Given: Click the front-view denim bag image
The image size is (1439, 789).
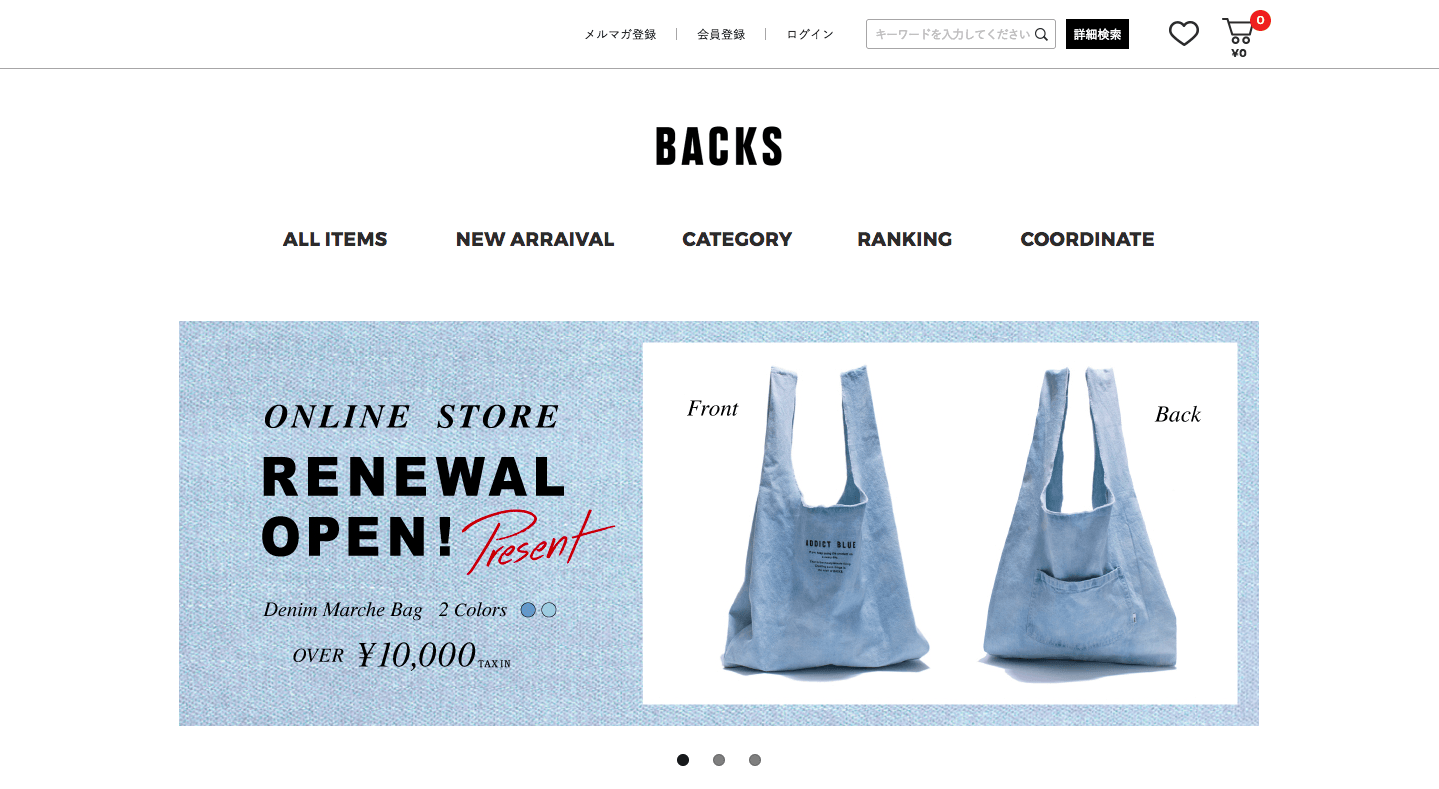Looking at the screenshot, I should 822,519.
